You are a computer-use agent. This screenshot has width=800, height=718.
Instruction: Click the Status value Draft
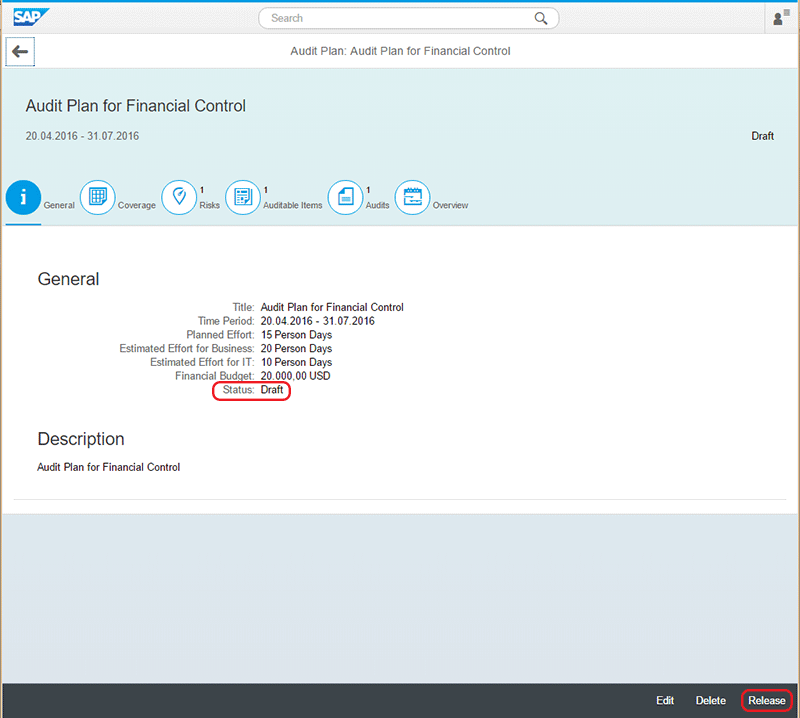[272, 390]
